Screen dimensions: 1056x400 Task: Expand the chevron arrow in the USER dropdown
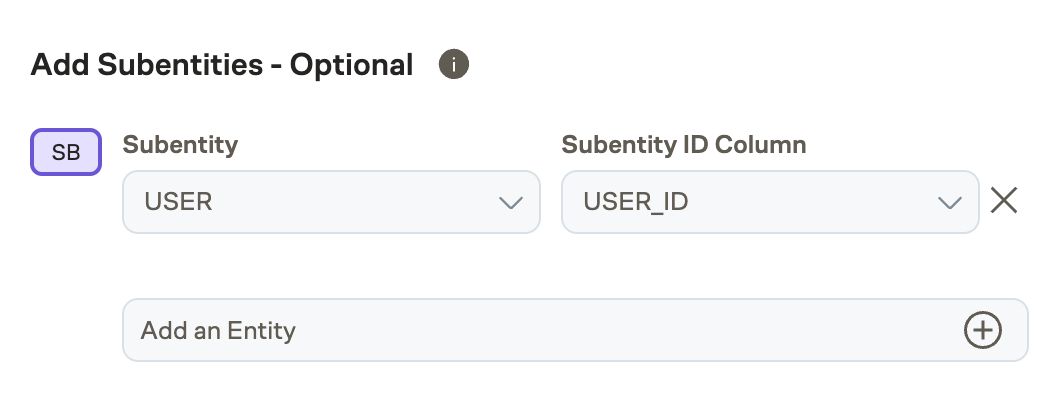[510, 202]
